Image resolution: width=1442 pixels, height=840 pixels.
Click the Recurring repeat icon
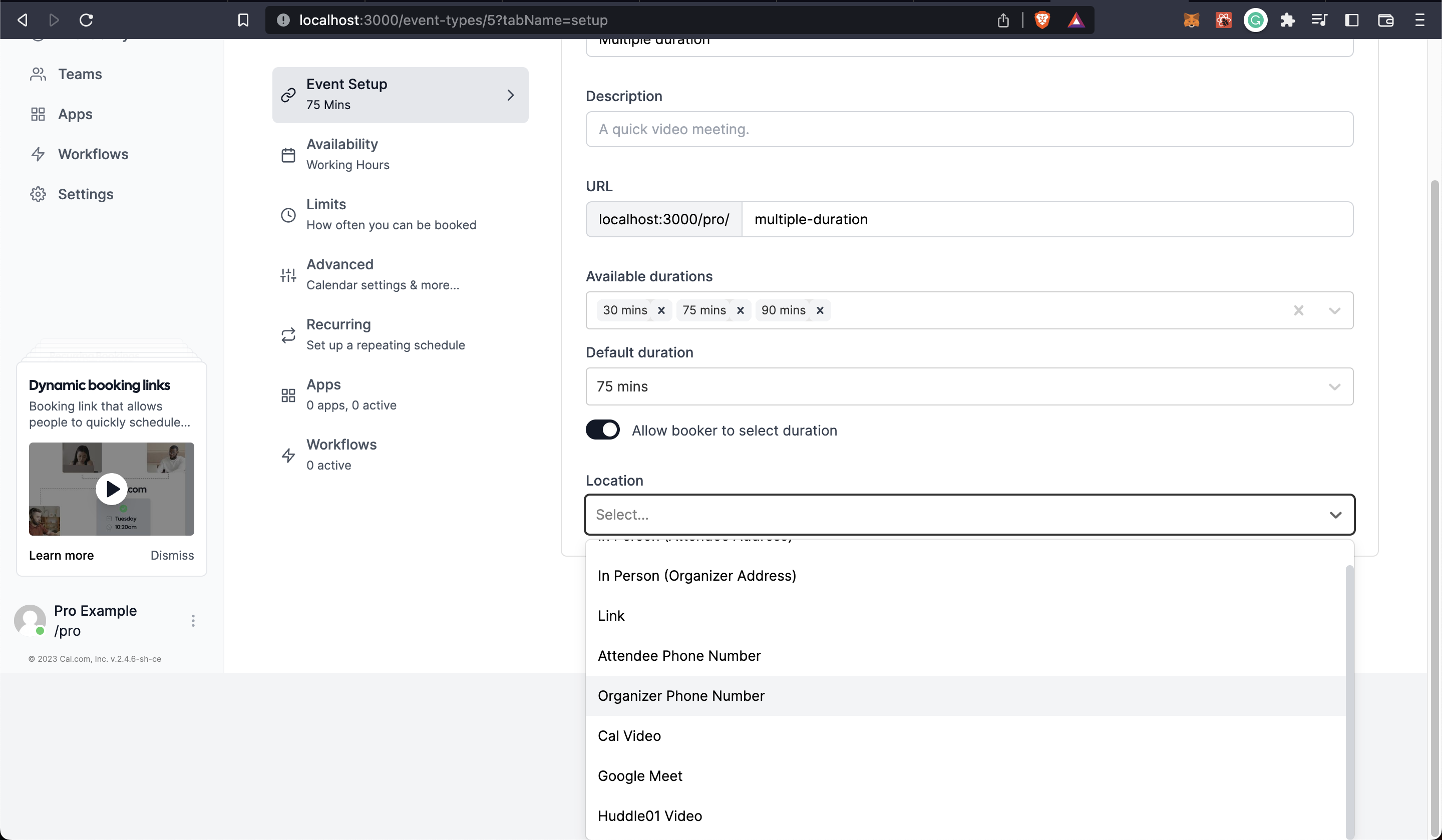288,335
